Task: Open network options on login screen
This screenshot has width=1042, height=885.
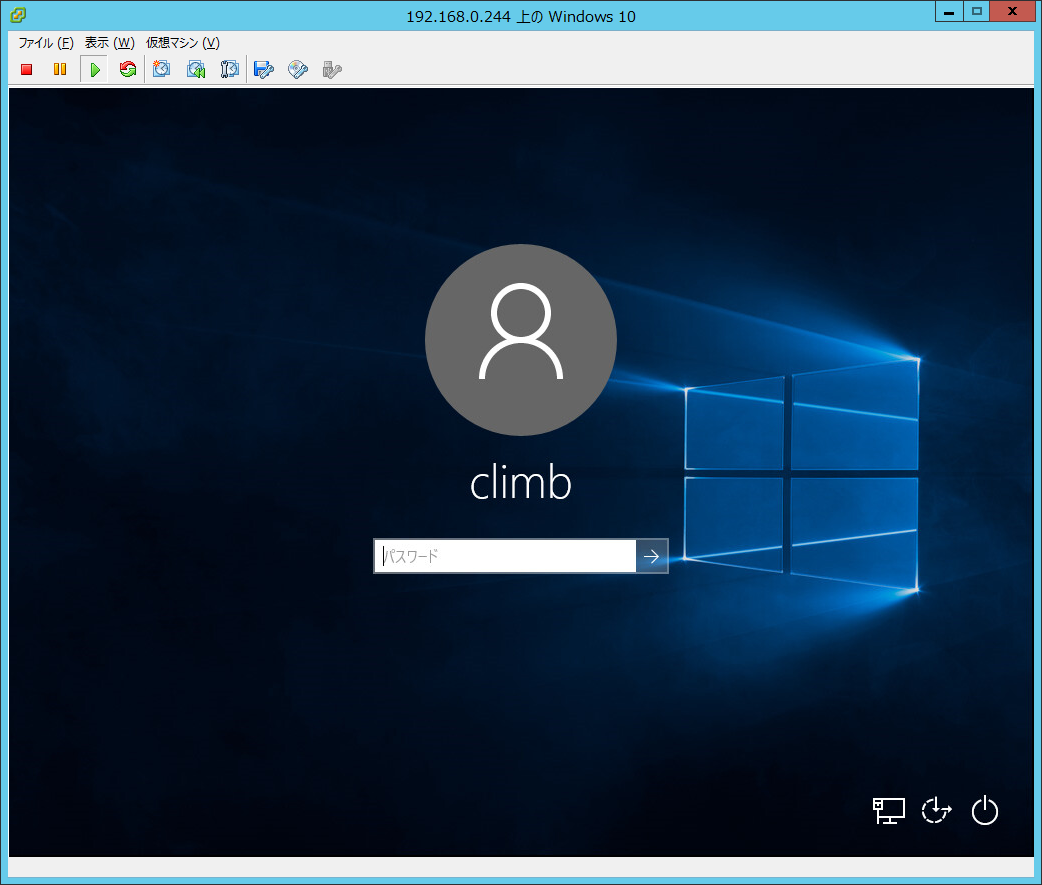Action: (888, 811)
